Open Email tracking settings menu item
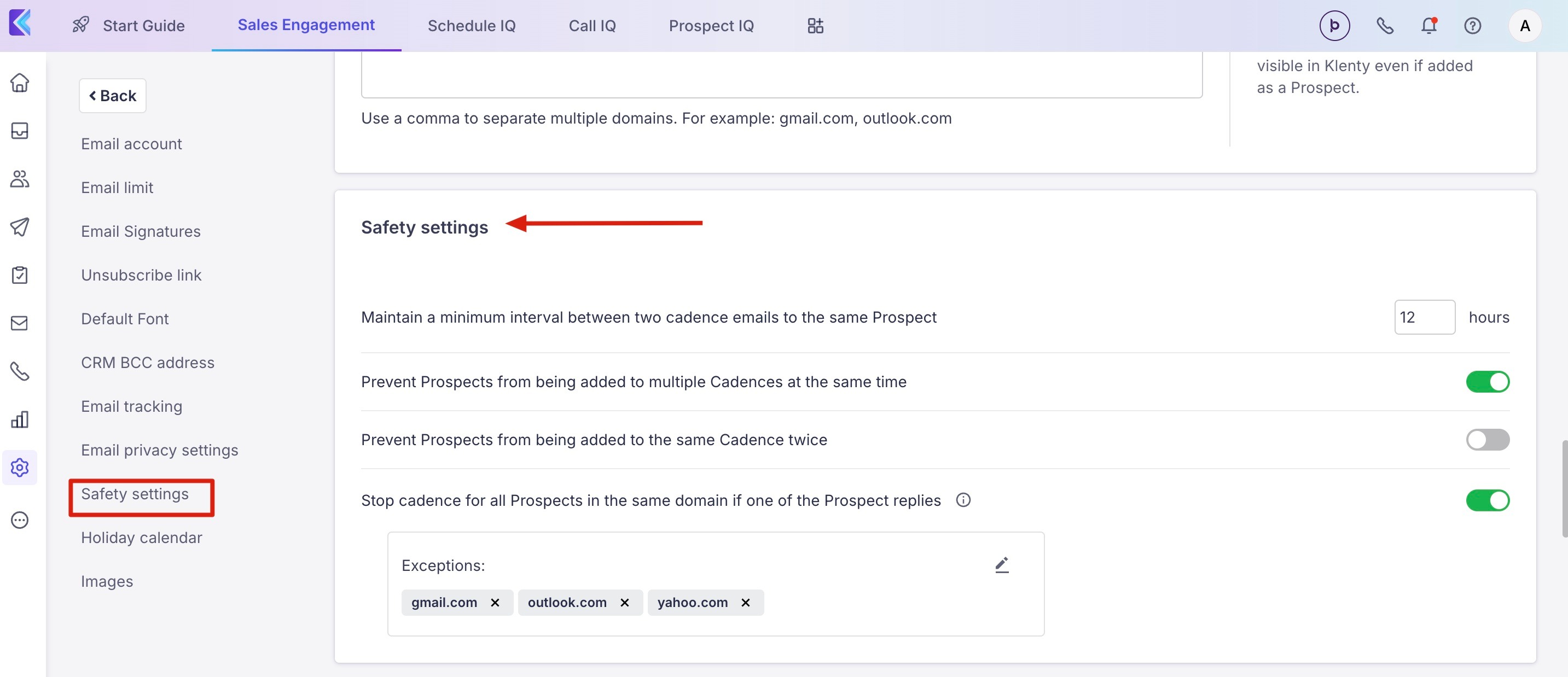This screenshot has width=1568, height=677. tap(131, 406)
